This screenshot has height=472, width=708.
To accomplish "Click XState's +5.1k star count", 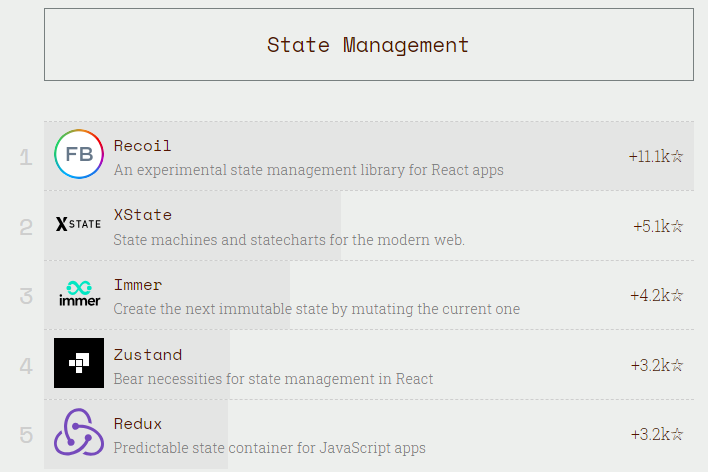I will pos(658,226).
